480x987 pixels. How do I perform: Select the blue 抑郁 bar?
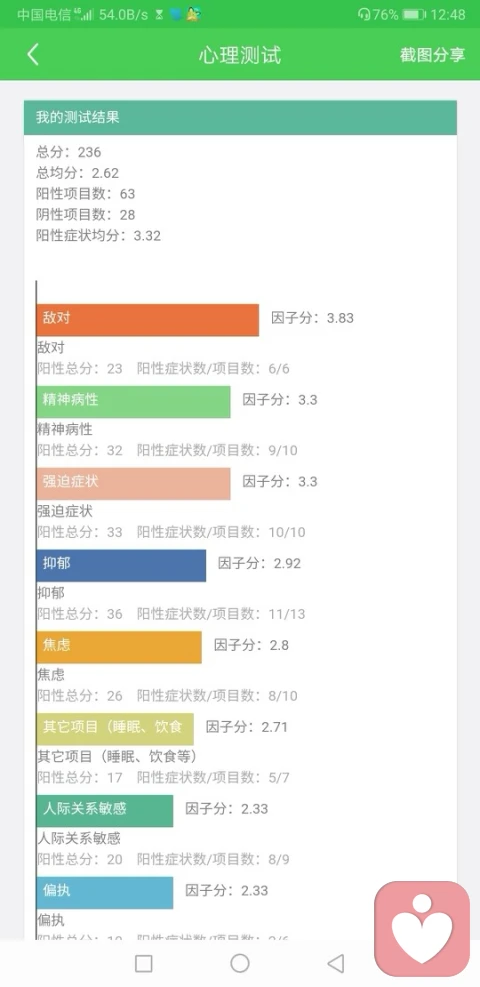(x=121, y=565)
